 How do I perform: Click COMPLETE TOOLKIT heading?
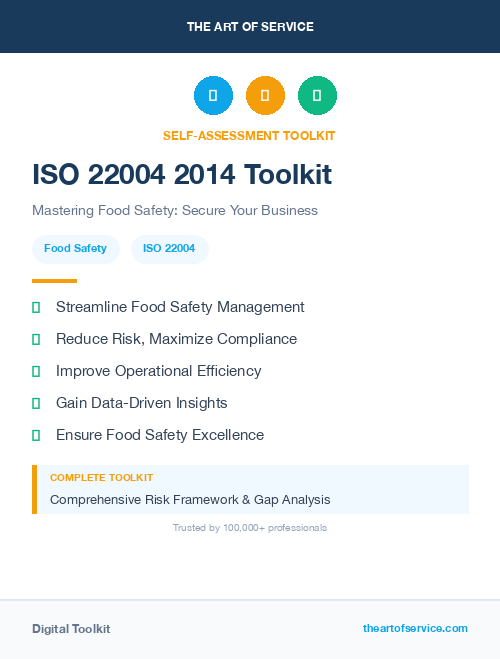click(x=101, y=478)
